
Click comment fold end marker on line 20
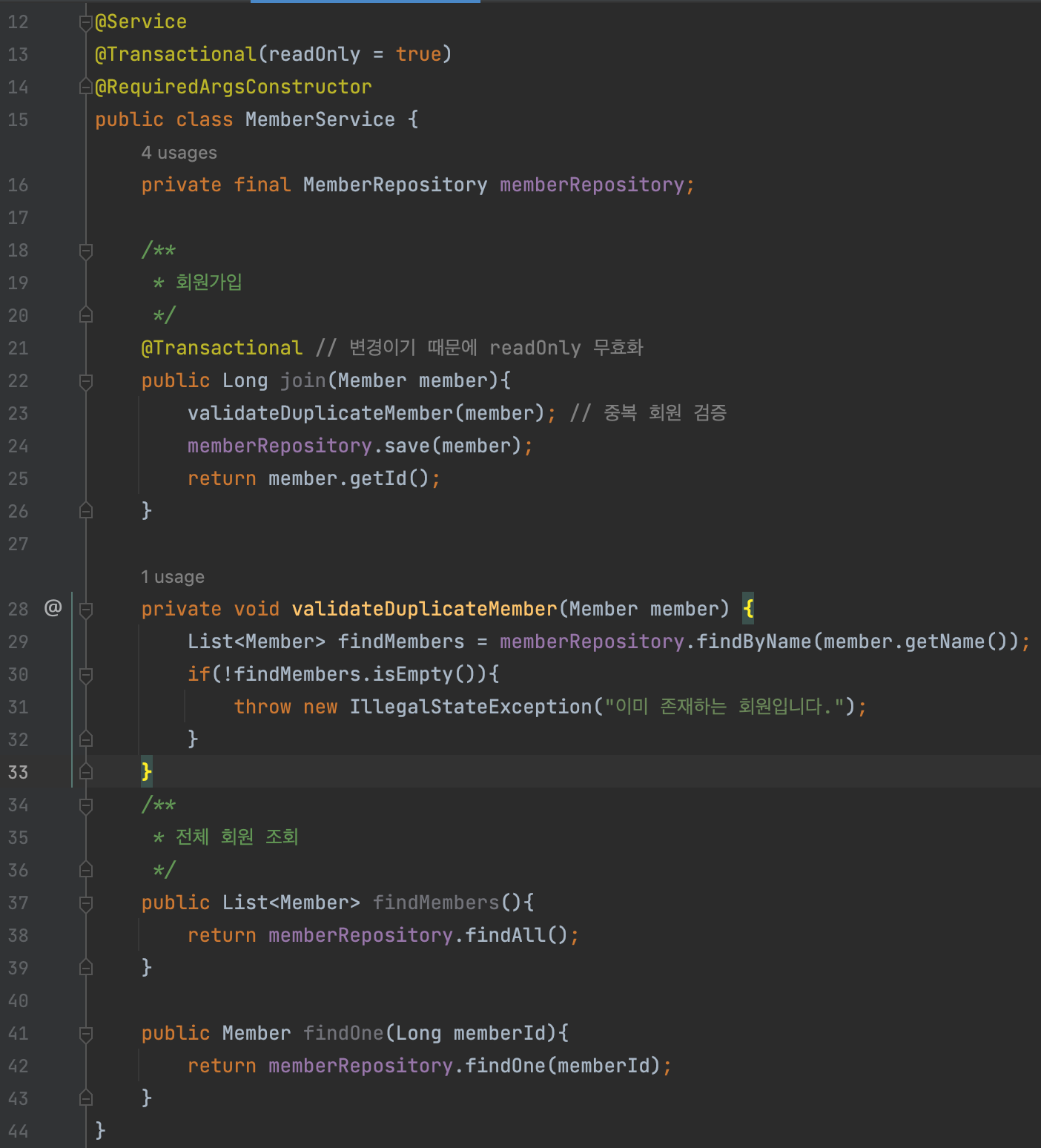pos(86,316)
